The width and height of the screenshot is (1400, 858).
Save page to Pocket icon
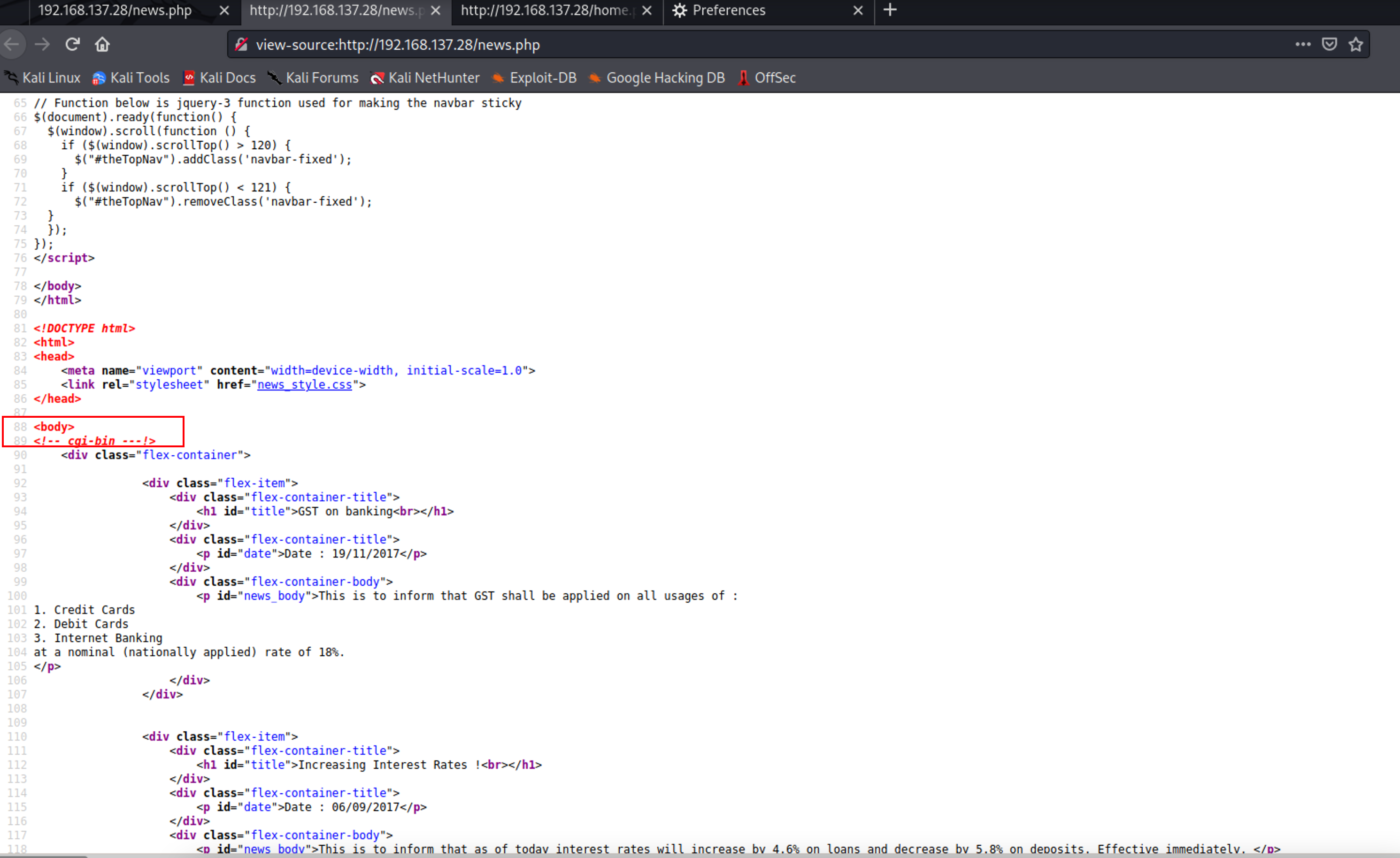pyautogui.click(x=1330, y=44)
